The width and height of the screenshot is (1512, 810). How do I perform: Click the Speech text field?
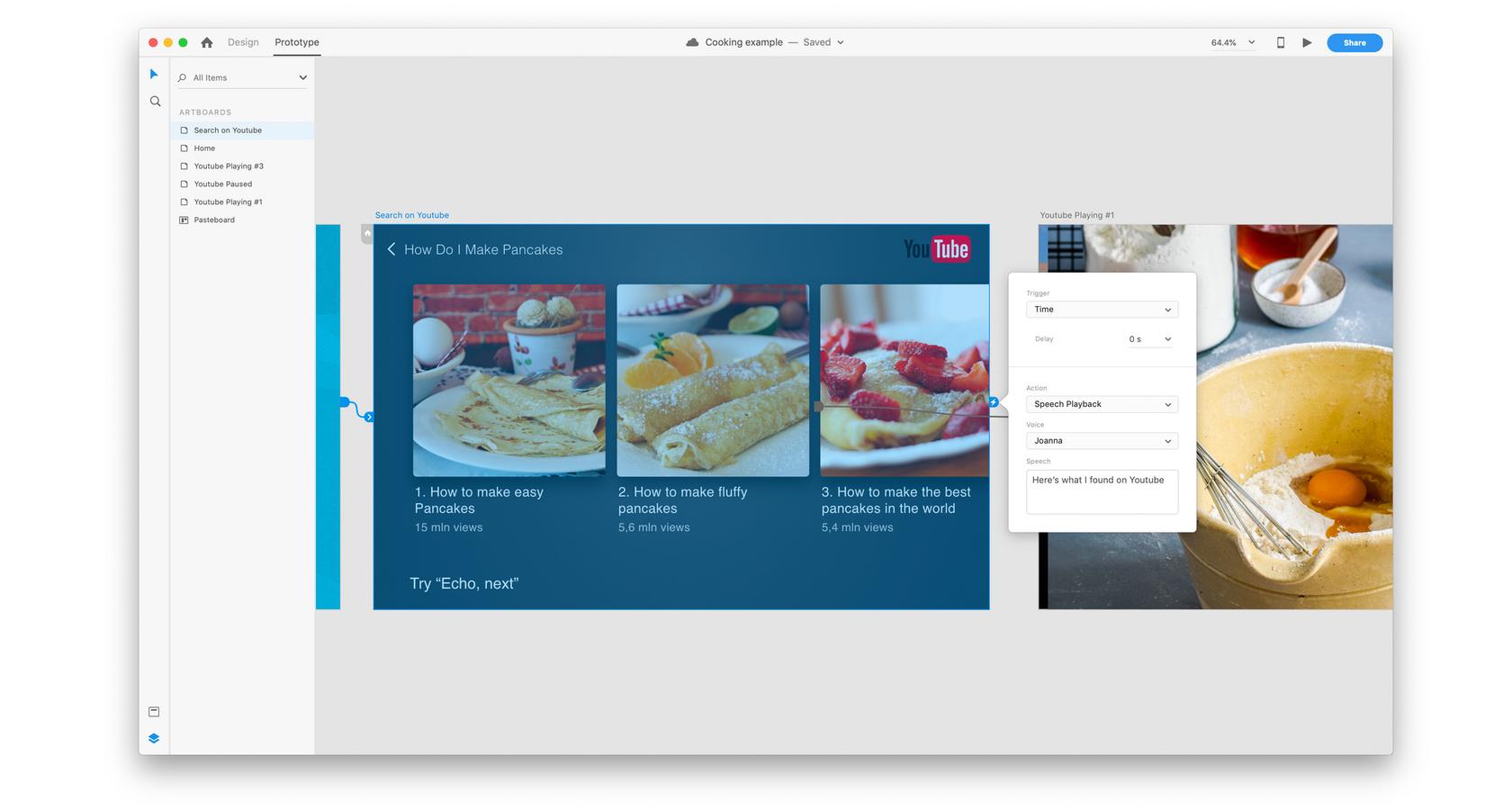click(1102, 491)
